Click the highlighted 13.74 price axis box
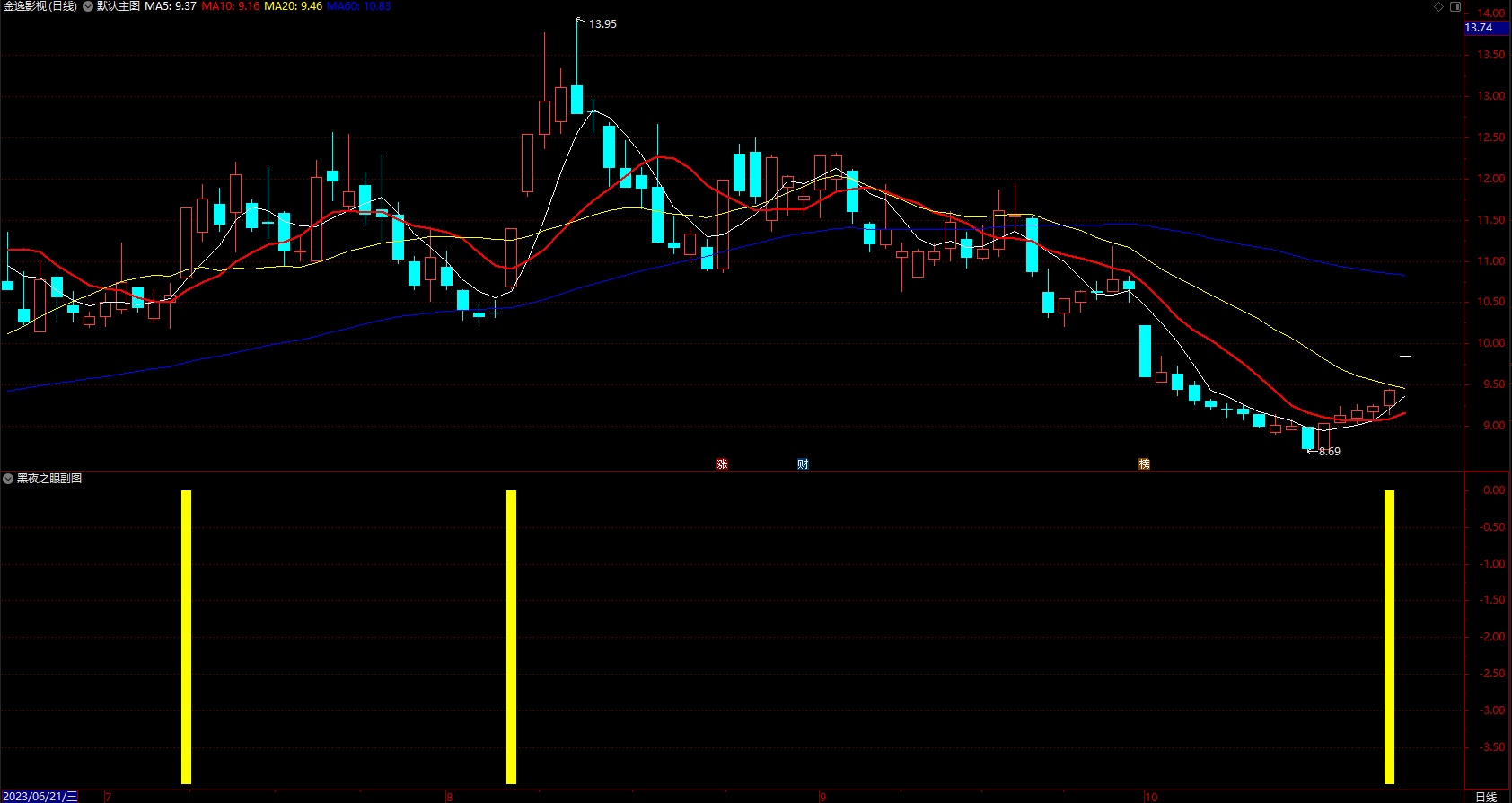Screen dimensions: 1512x803 [1487, 28]
